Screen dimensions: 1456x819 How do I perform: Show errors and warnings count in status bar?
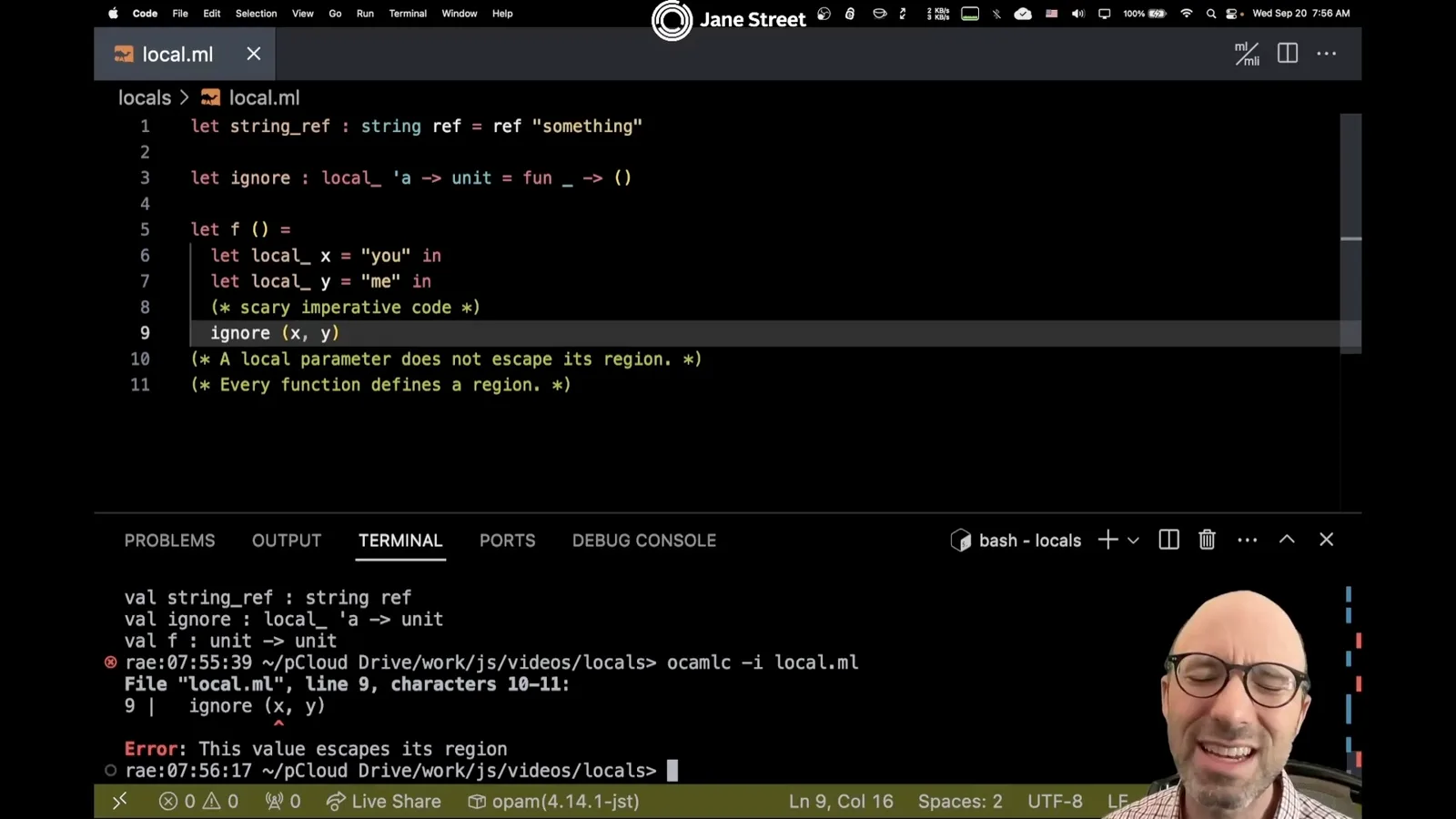[198, 802]
